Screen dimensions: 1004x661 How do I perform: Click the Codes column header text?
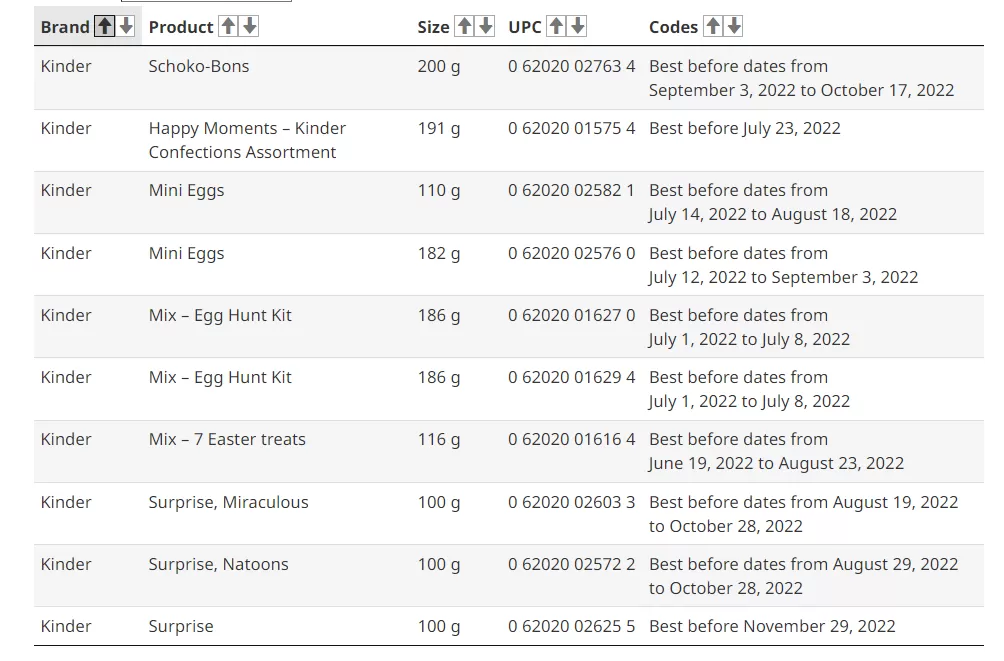[673, 27]
